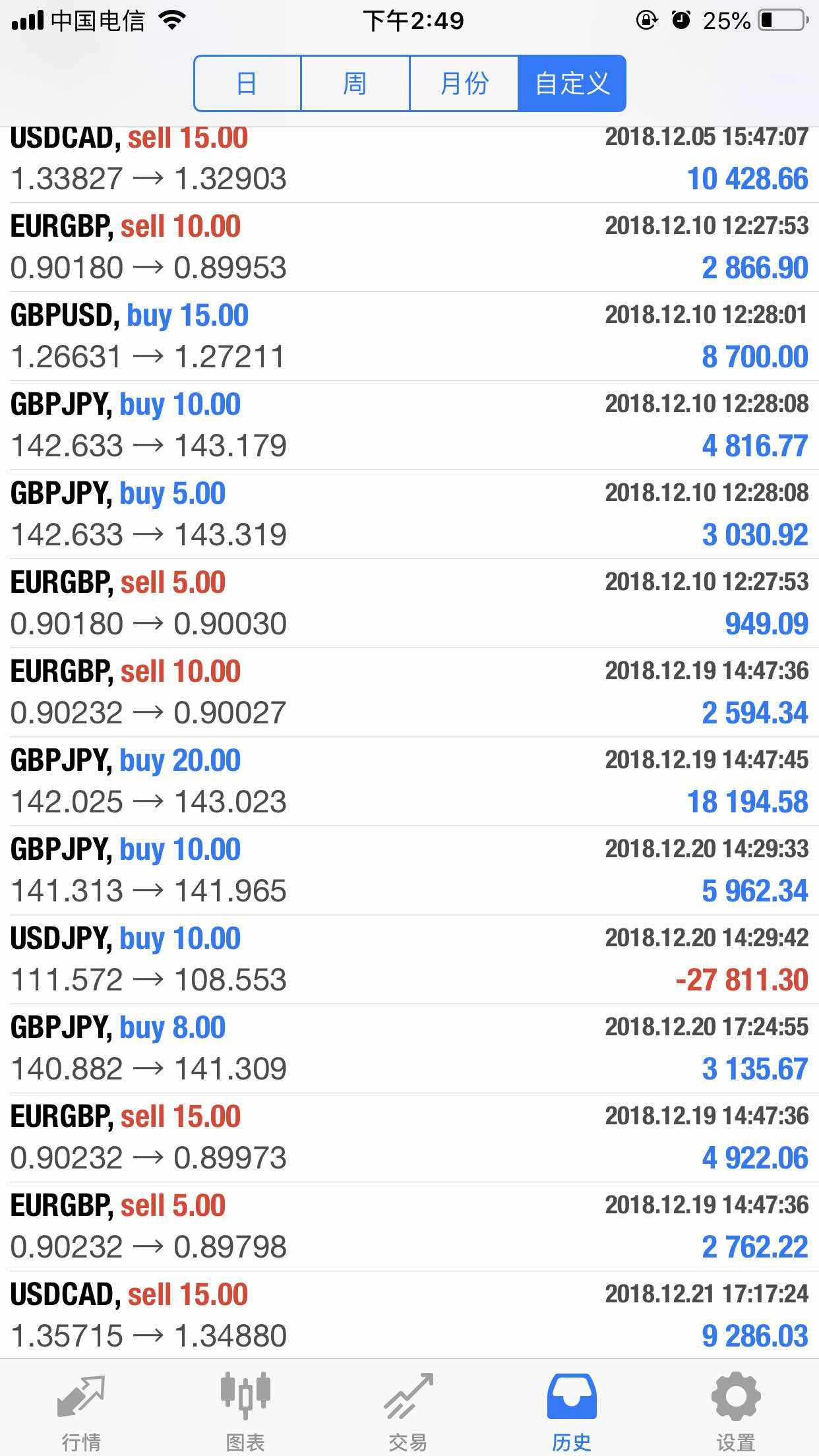Tap the battery icon in status bar
The image size is (819, 1456).
783,21
